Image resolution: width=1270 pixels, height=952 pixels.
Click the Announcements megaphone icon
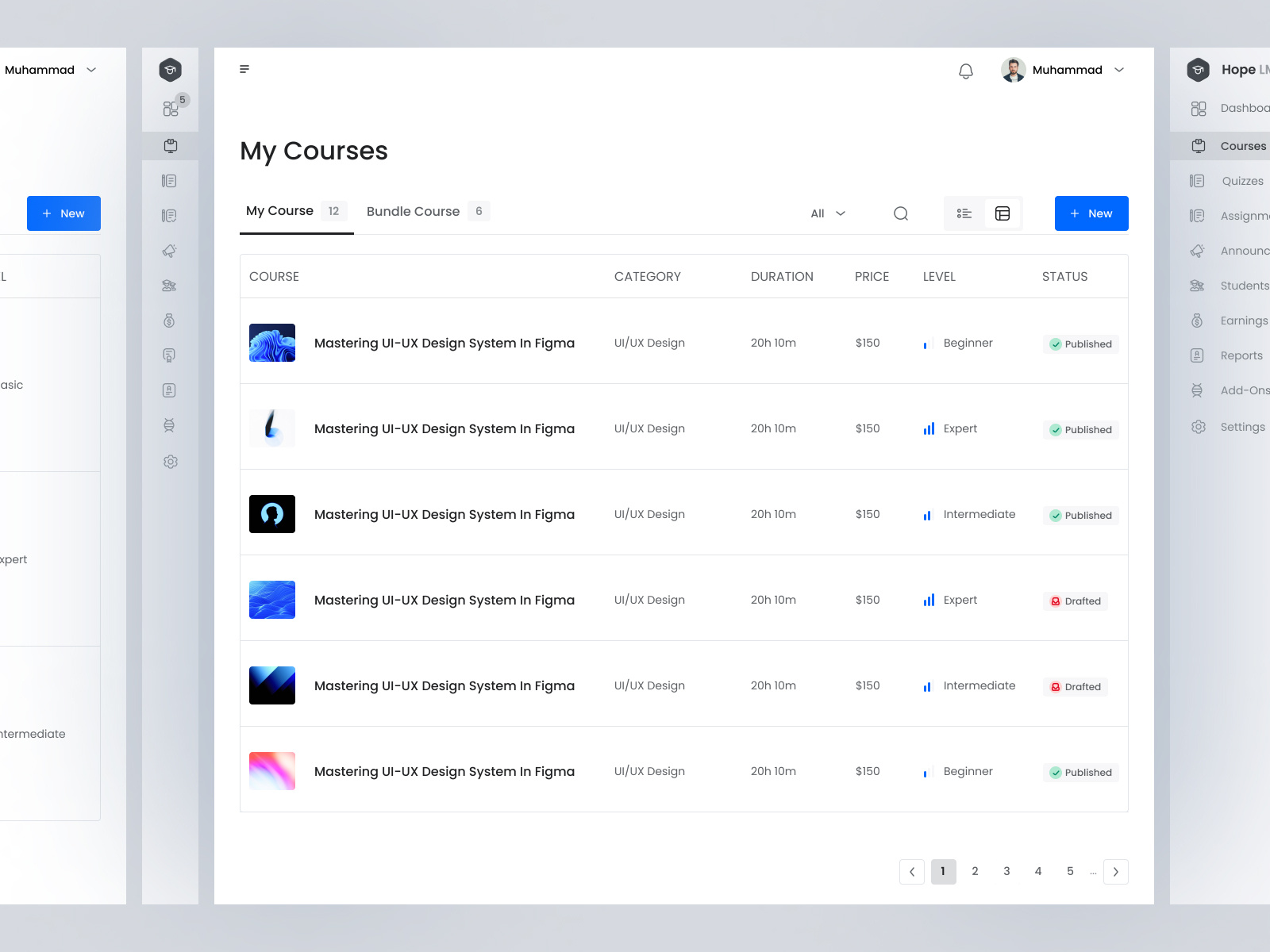170,251
